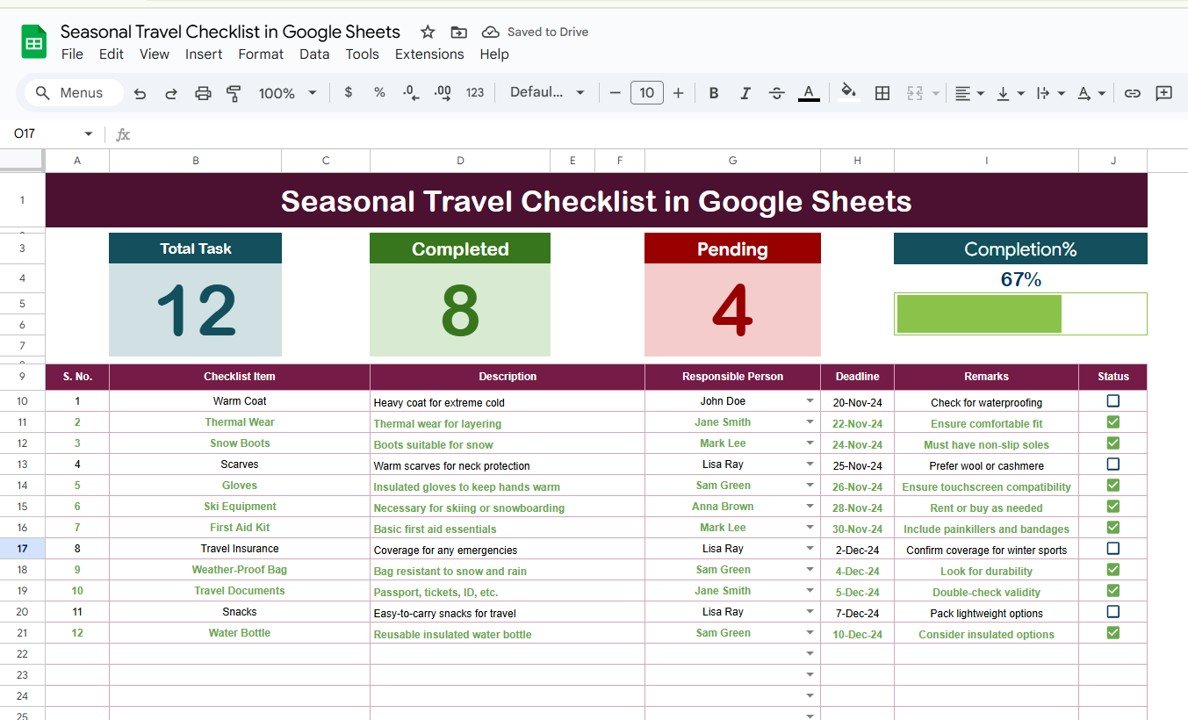
Task: Click the Redo arrow icon
Action: click(x=171, y=93)
